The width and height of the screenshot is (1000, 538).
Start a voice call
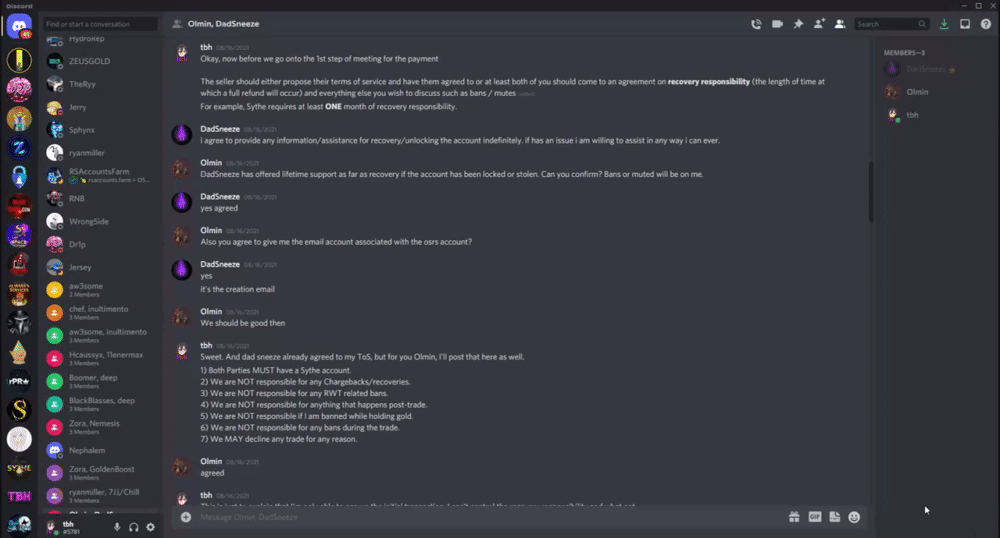(756, 23)
